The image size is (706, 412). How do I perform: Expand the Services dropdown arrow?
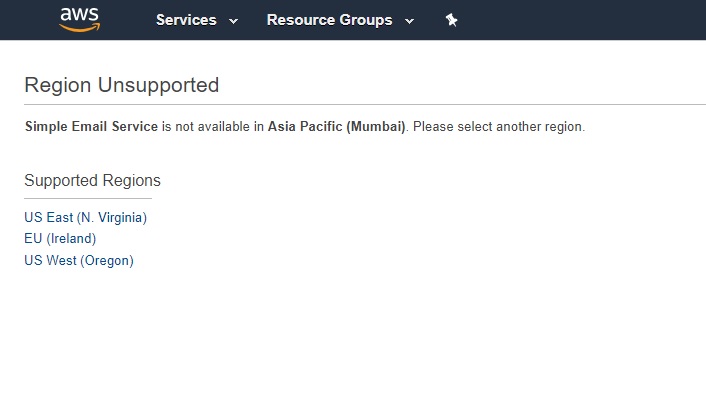tap(233, 21)
